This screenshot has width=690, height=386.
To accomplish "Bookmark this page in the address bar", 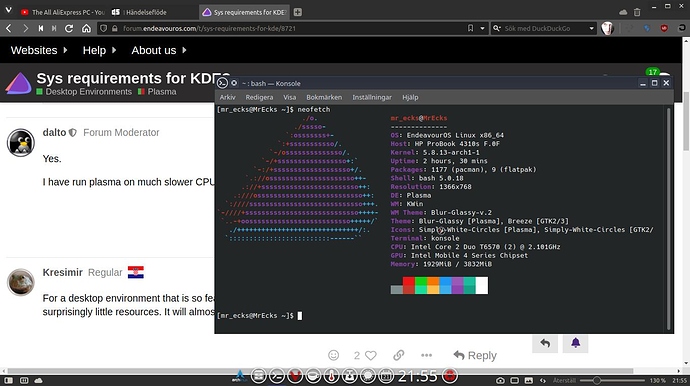I will [x=470, y=28].
